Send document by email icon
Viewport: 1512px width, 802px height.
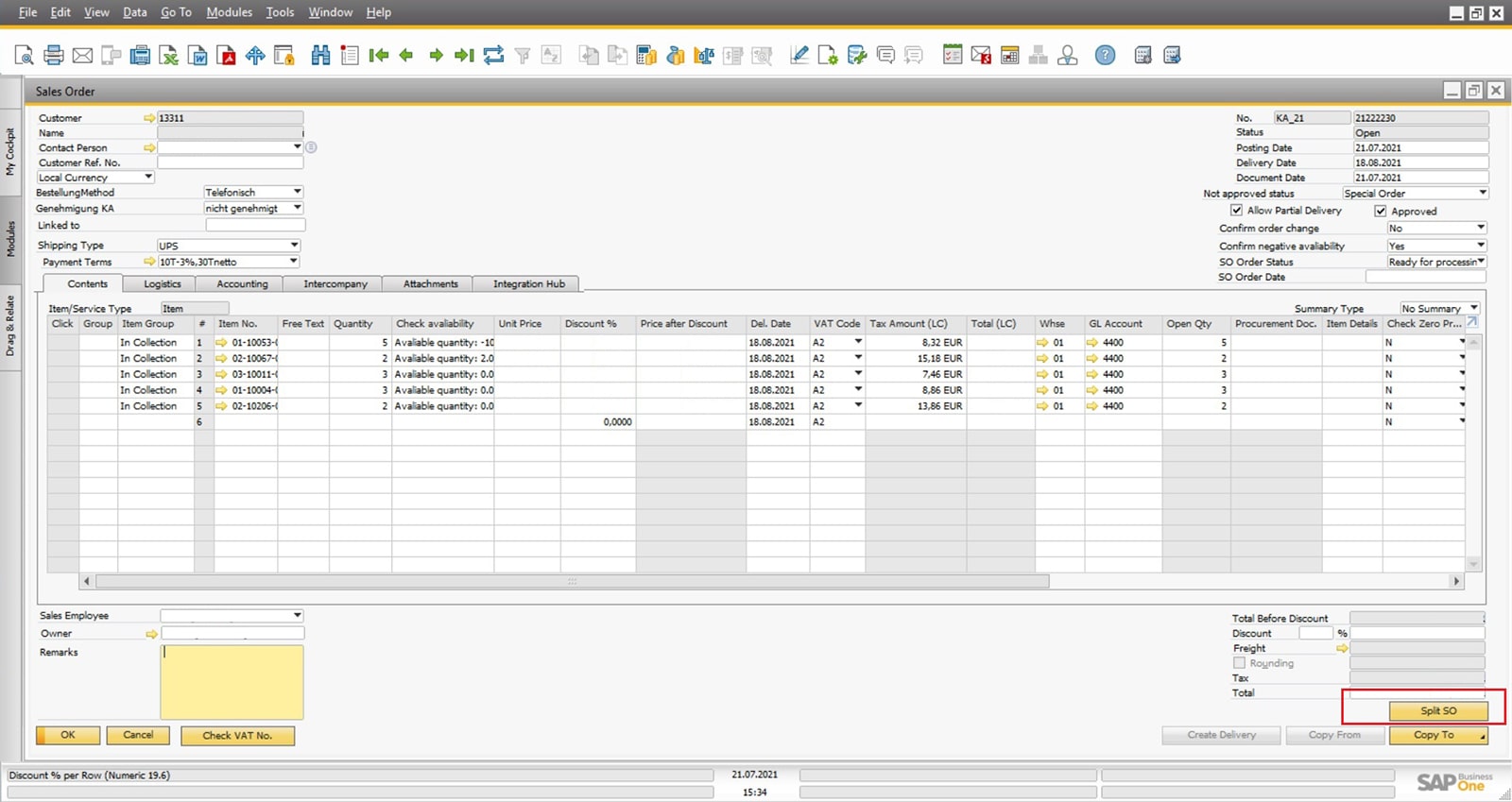click(82, 56)
